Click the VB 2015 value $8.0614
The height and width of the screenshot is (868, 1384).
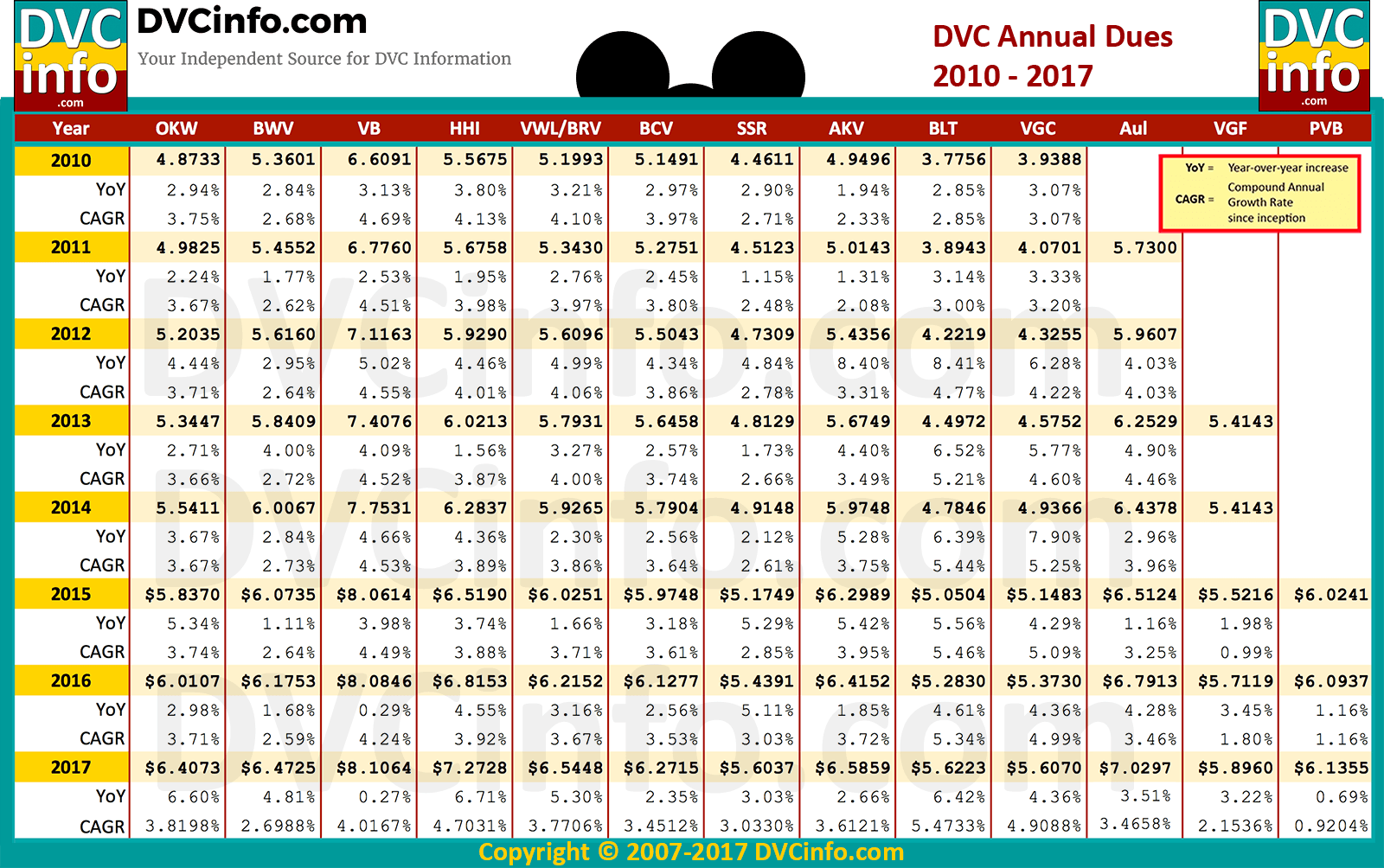[x=374, y=594]
